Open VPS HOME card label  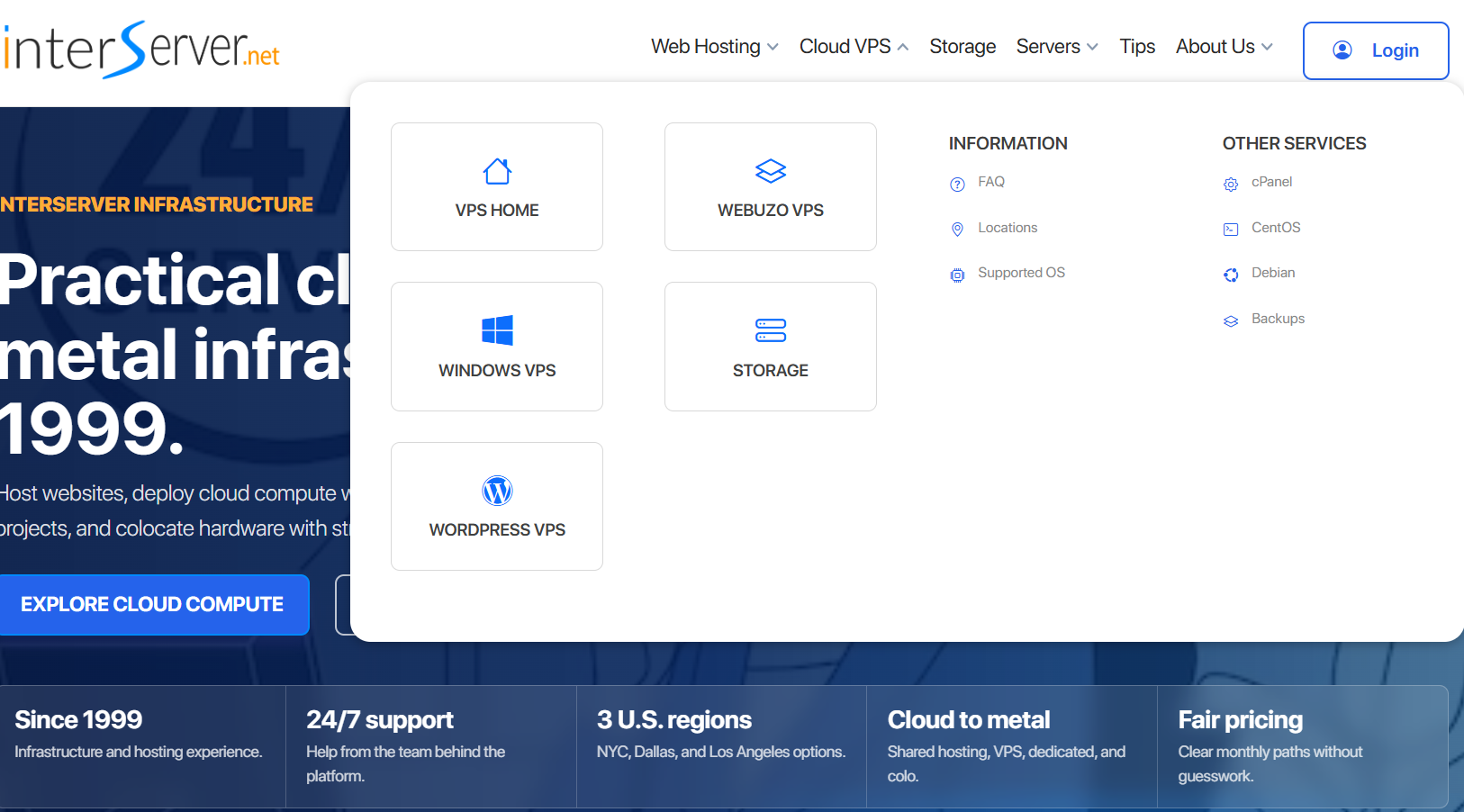(497, 211)
